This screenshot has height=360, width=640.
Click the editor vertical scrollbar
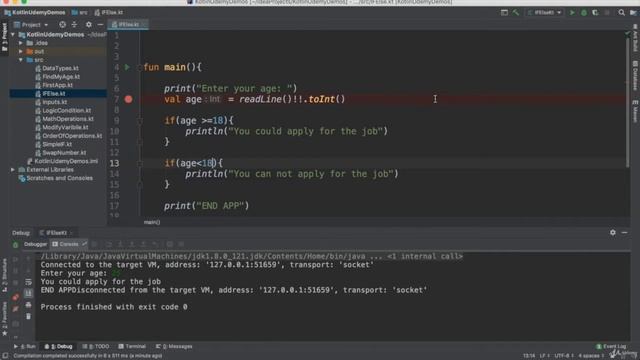click(628, 102)
